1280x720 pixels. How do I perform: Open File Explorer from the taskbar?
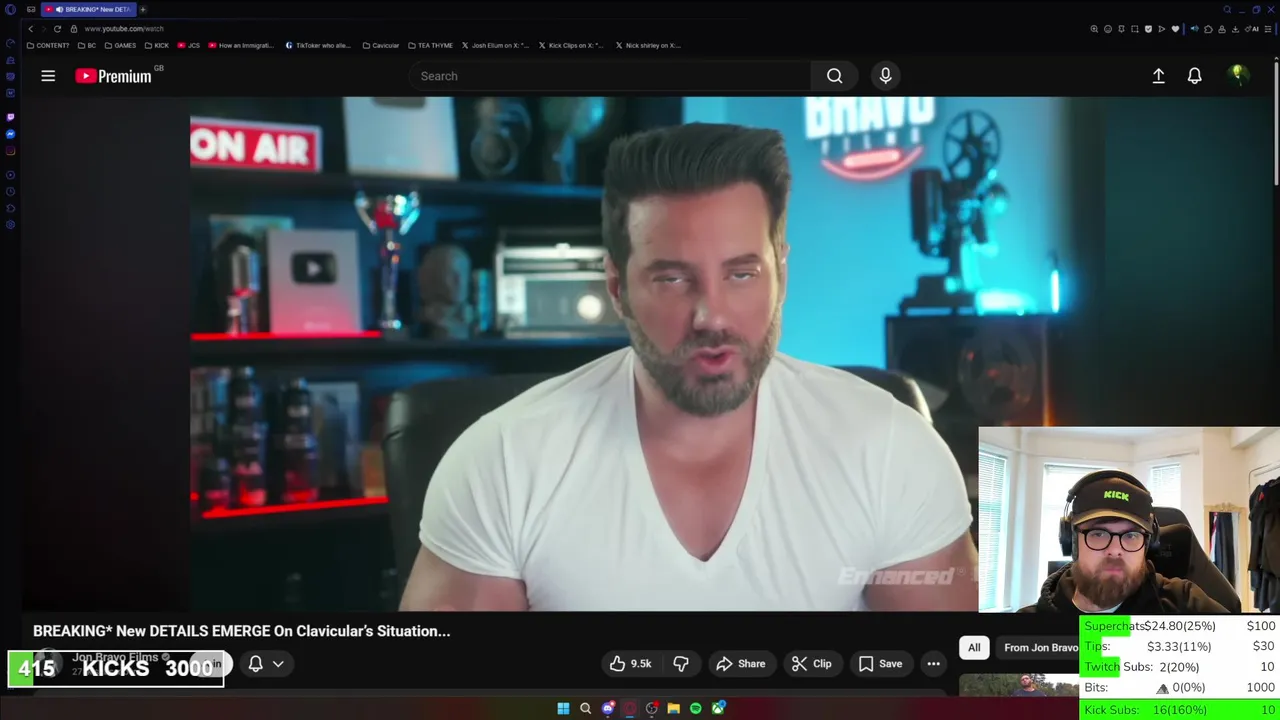coord(673,709)
